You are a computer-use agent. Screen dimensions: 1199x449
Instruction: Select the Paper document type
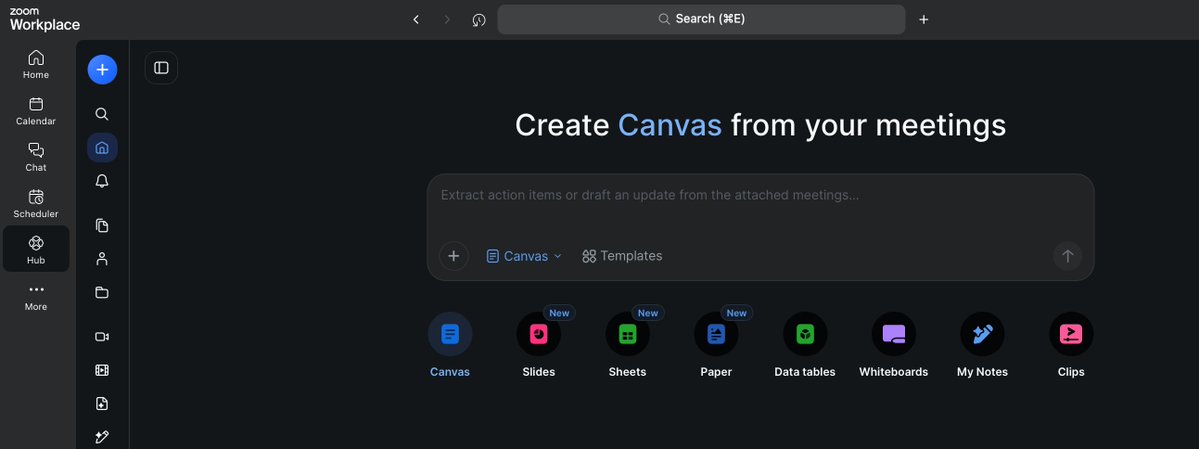click(x=716, y=345)
